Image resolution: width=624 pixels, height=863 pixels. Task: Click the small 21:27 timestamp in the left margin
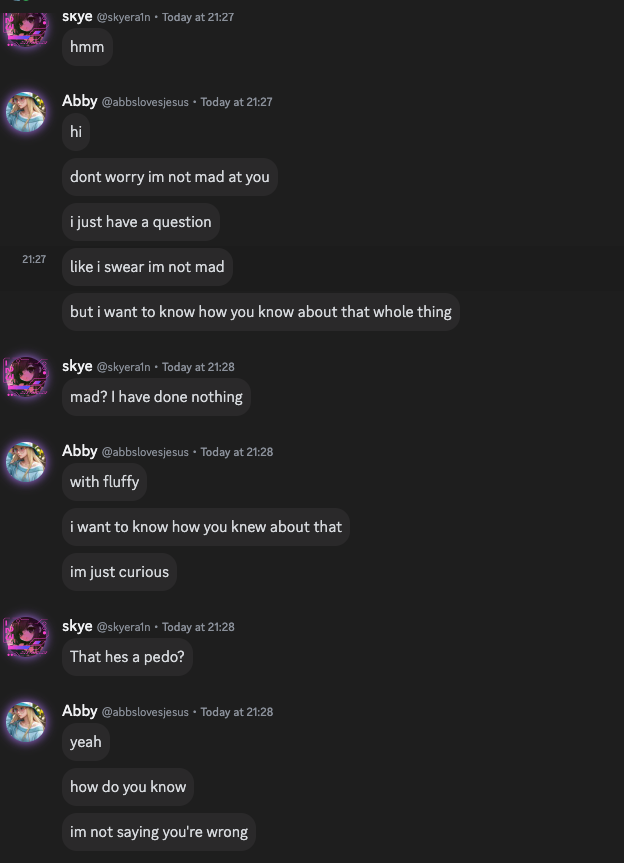point(34,259)
